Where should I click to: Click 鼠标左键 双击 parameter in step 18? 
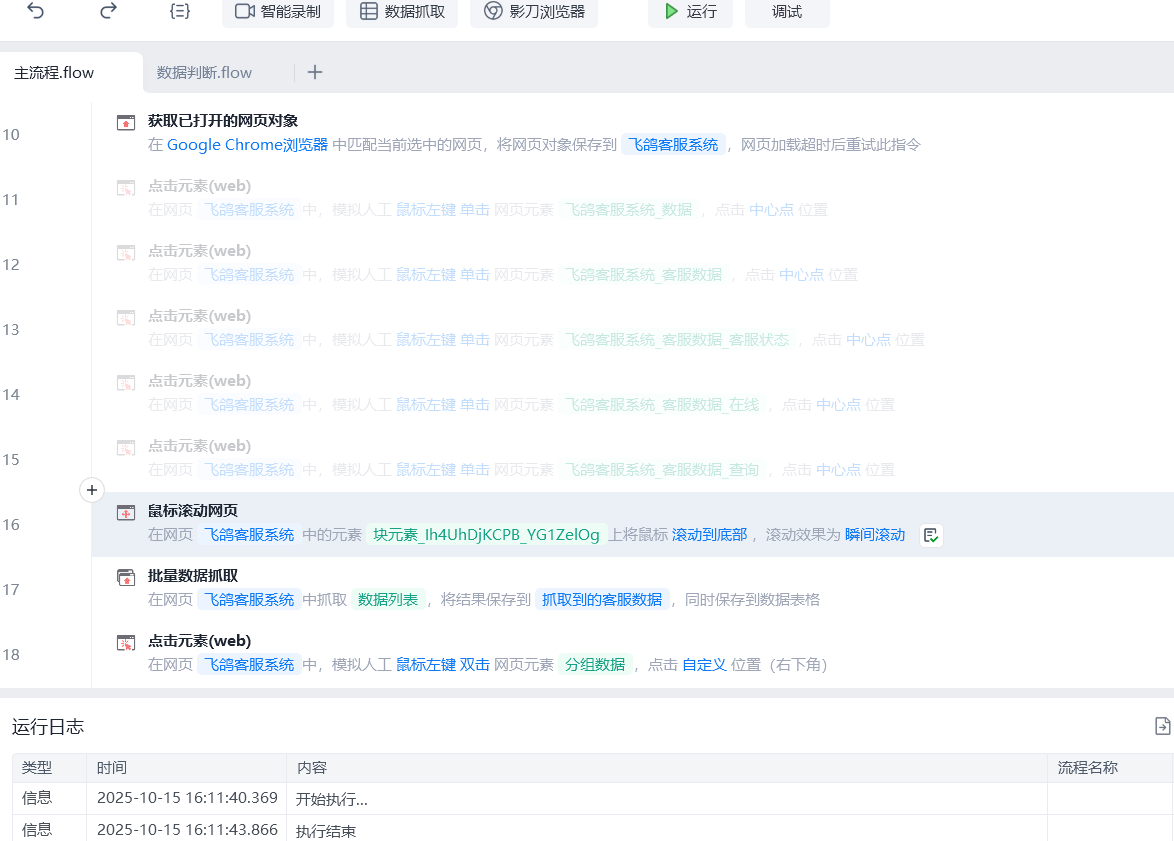442,665
